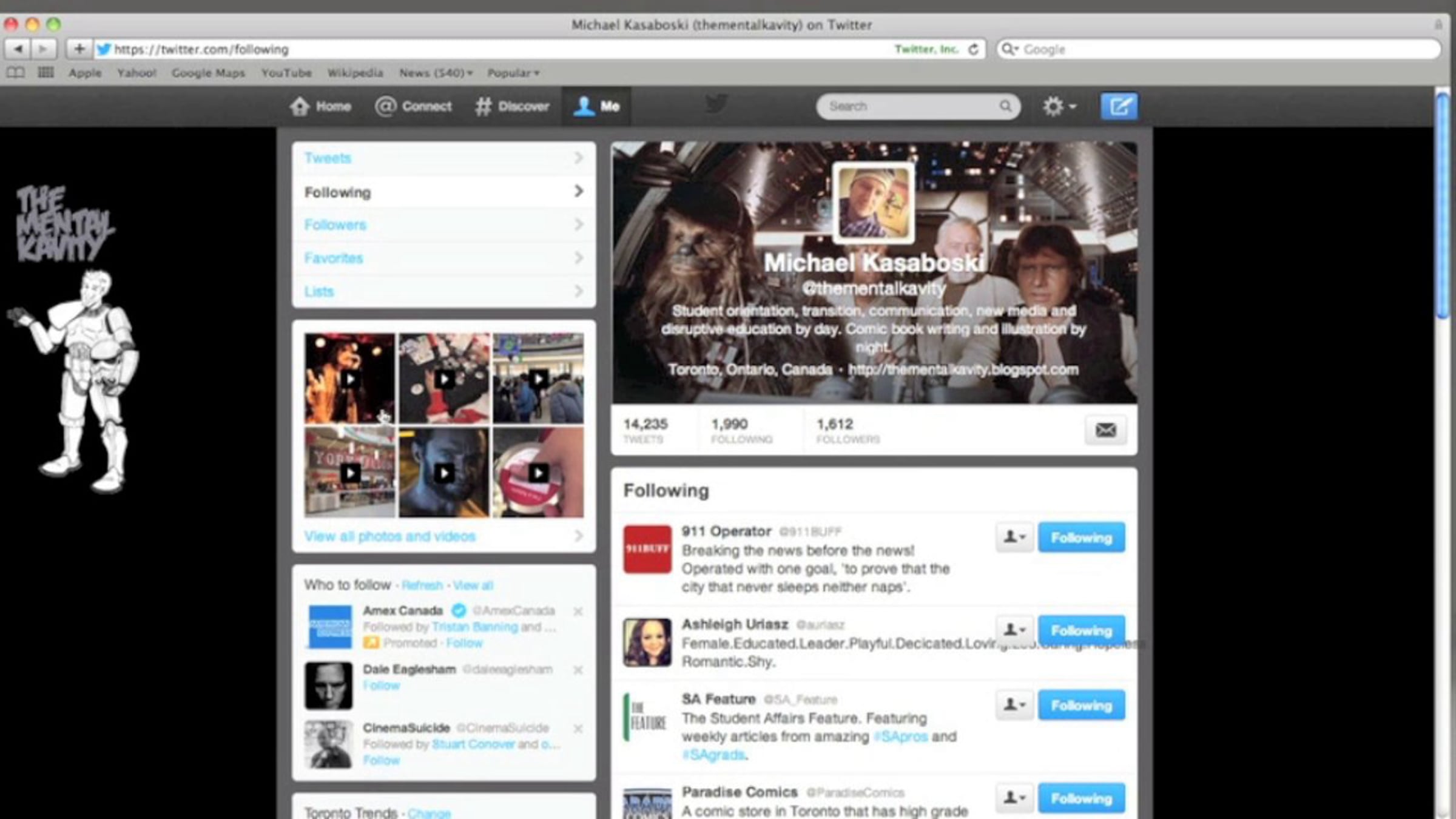Image resolution: width=1456 pixels, height=819 pixels.
Task: Toggle the Following button for Ashleigh Uriasz
Action: [x=1080, y=631]
